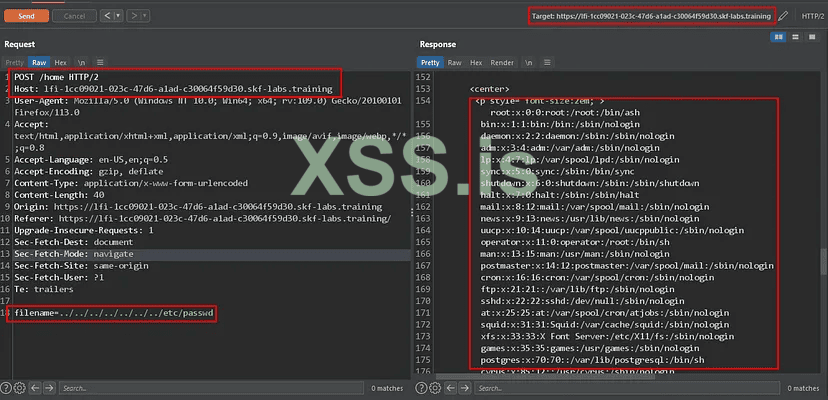Open help icon below Response panel
This screenshot has height=400, width=828.
[421, 388]
